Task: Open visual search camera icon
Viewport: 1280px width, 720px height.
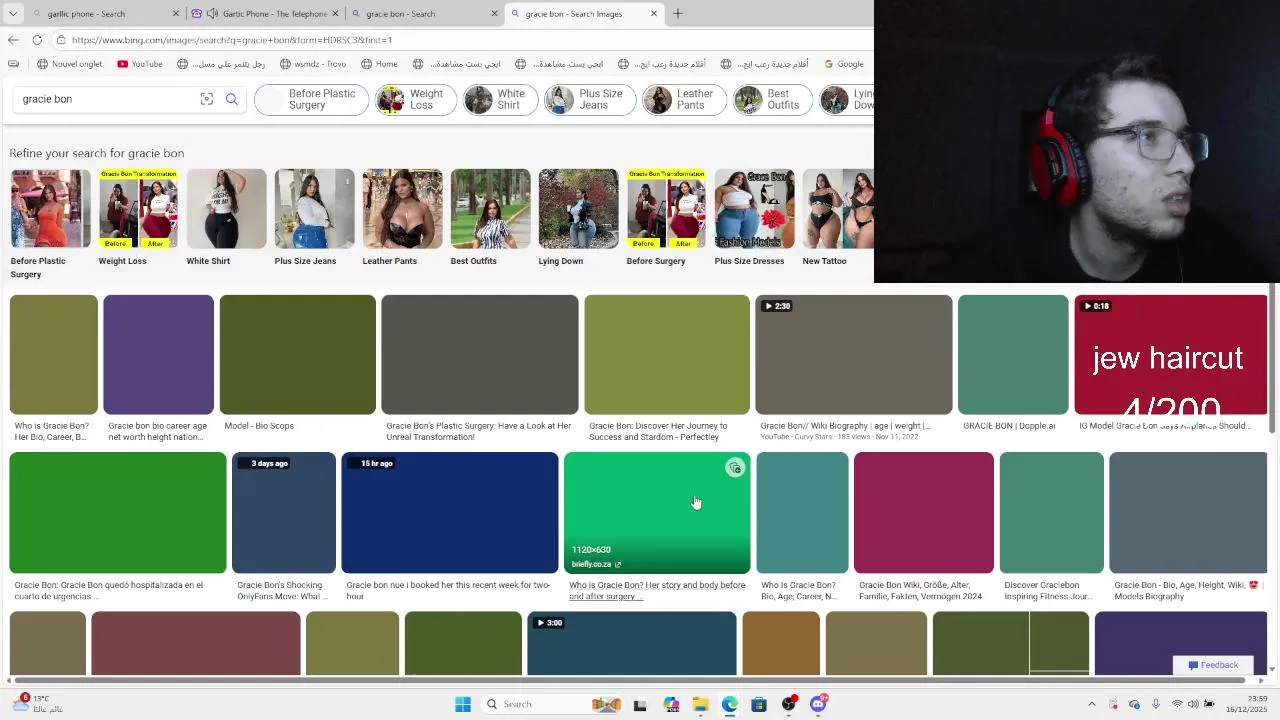Action: [x=207, y=99]
